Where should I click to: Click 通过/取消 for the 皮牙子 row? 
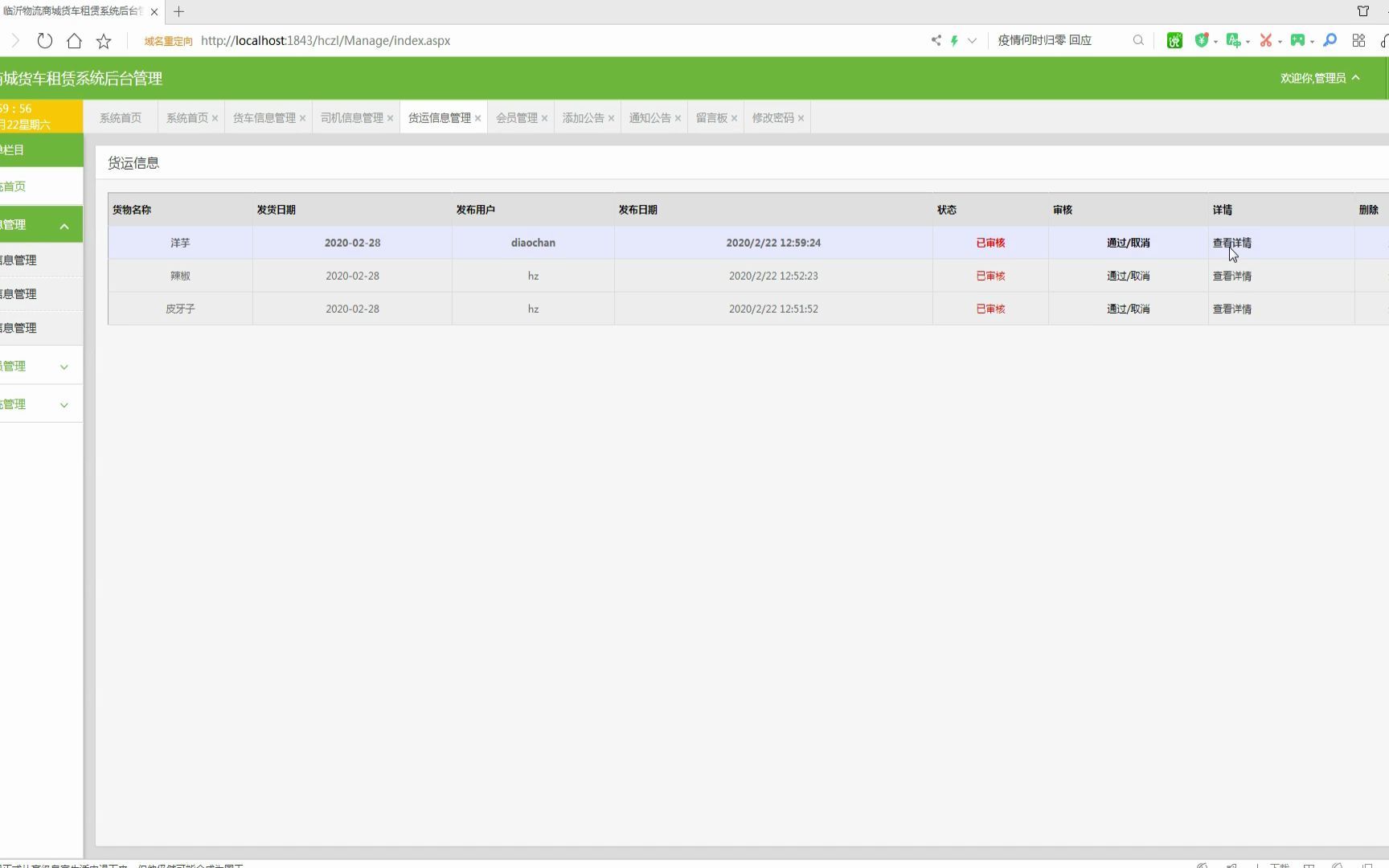[x=1128, y=309]
